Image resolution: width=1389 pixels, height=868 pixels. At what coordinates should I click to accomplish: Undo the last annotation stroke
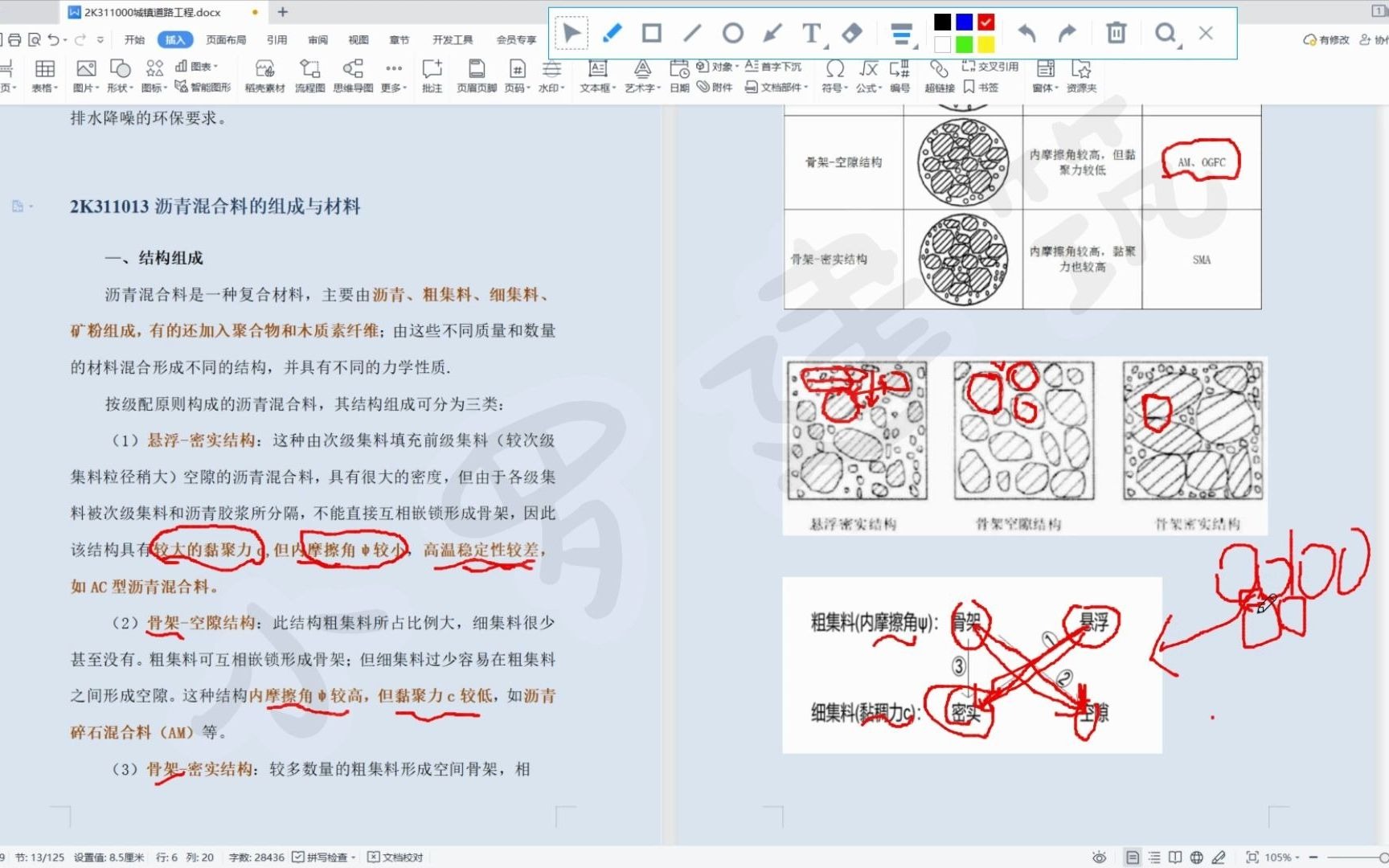[1026, 33]
